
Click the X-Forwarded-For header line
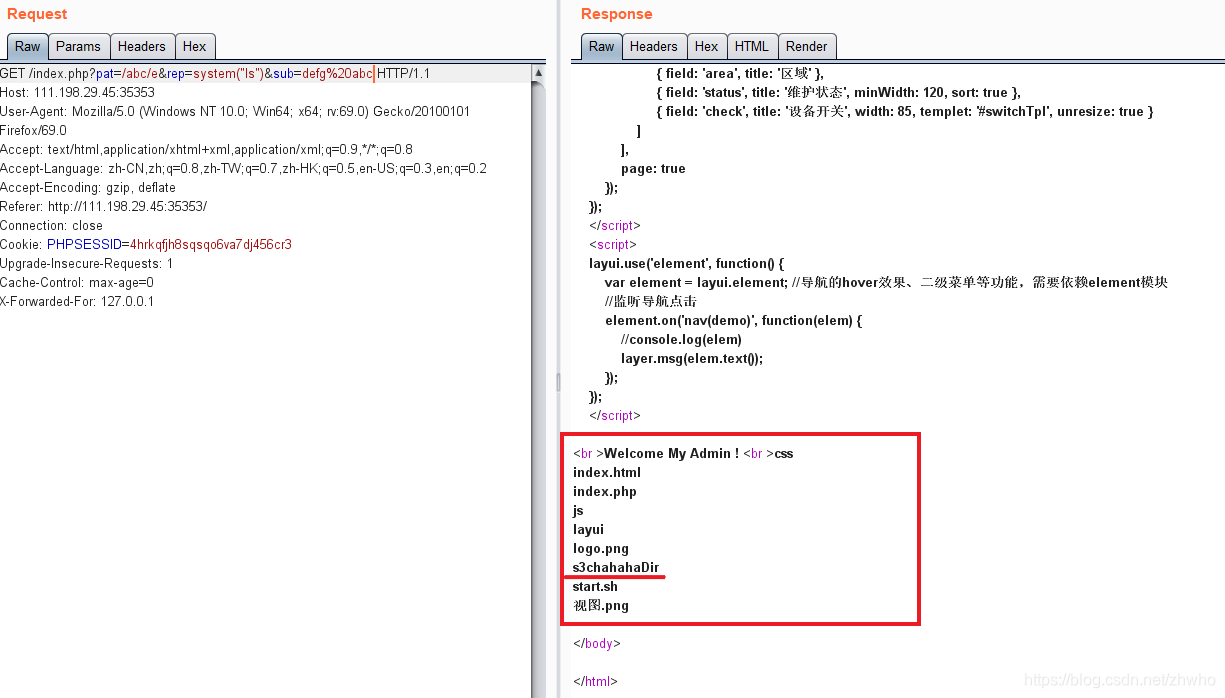[77, 301]
